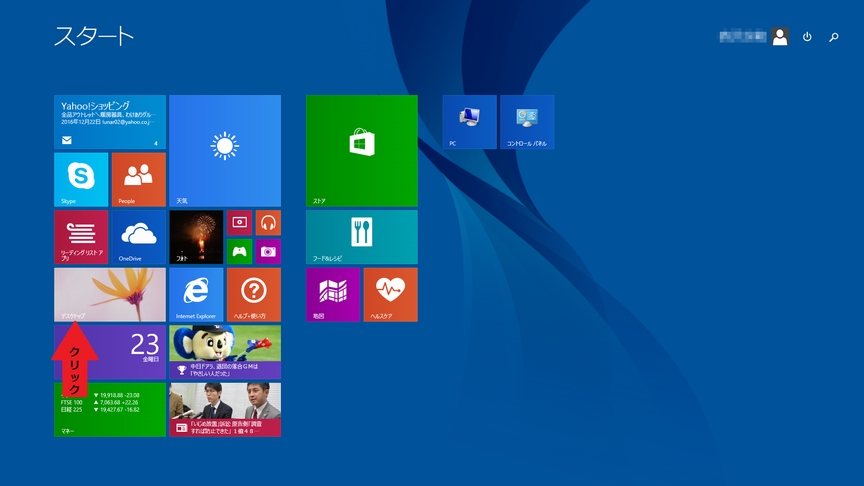Open the Help + Tips question mark tile
The image size is (864, 486).
coord(253,294)
